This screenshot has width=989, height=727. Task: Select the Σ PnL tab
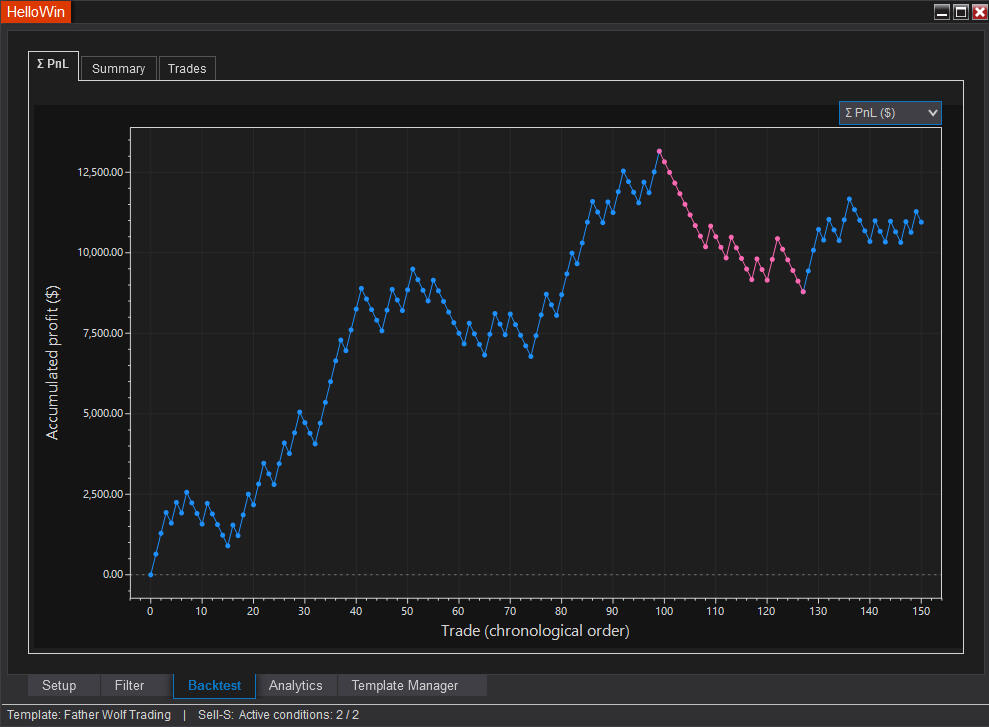pos(53,64)
